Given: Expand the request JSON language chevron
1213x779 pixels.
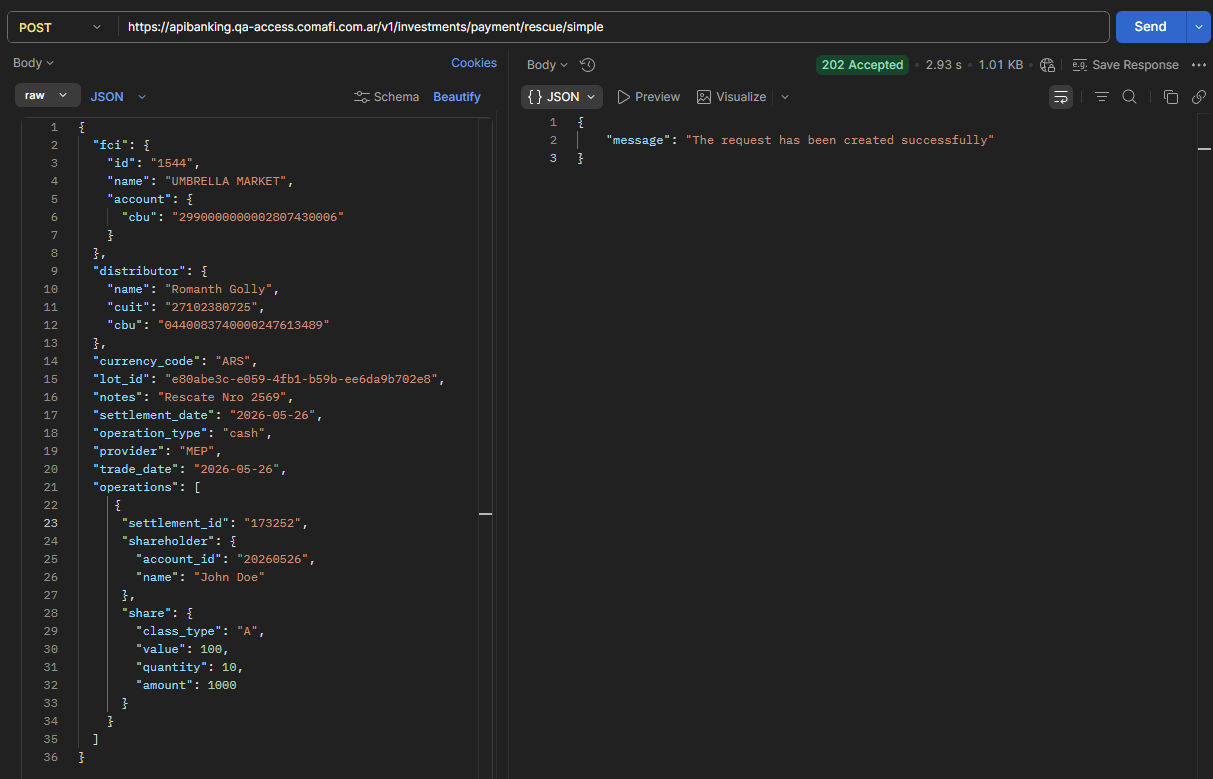Looking at the screenshot, I should [142, 97].
